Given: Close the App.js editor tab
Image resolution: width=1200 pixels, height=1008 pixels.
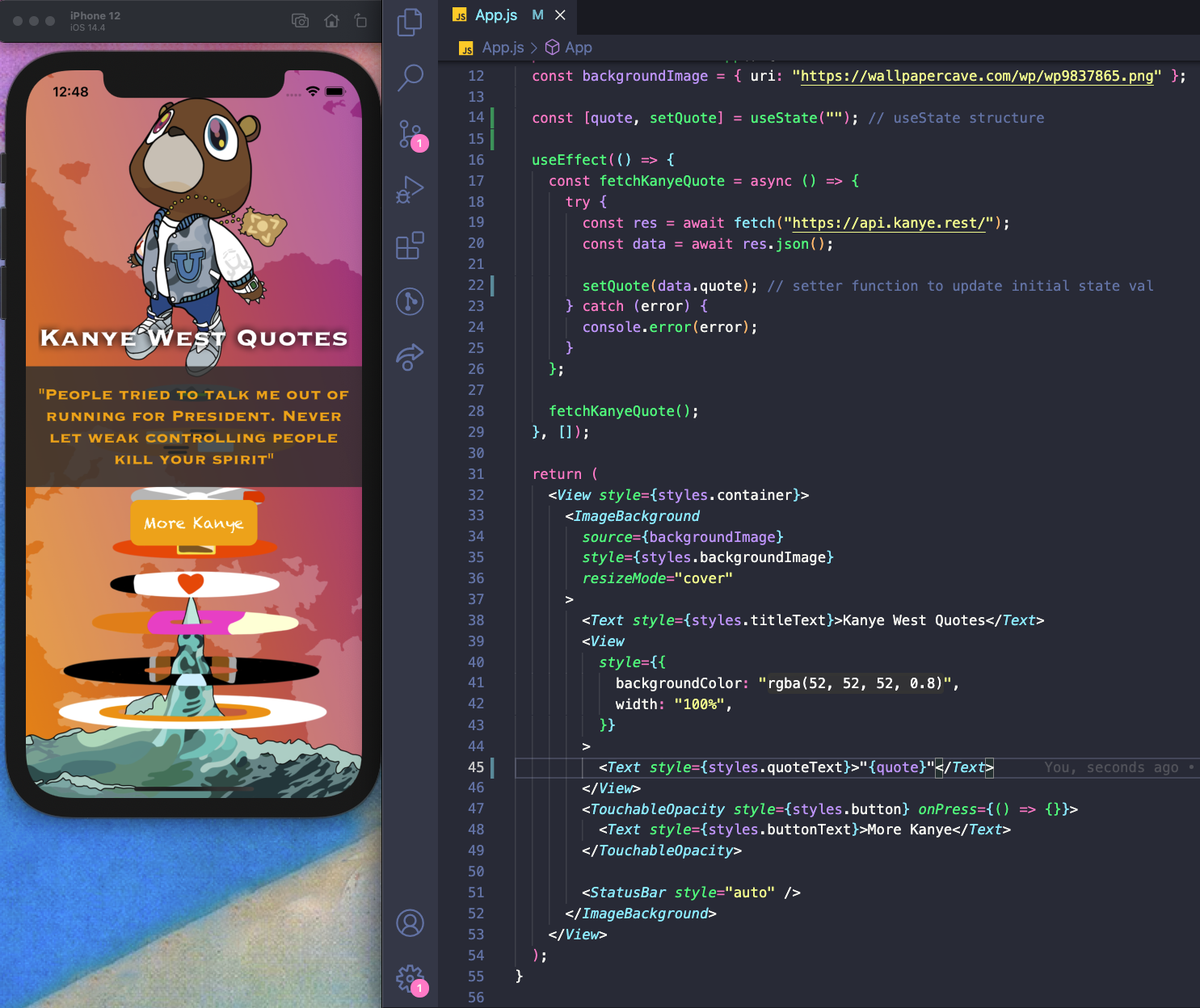Looking at the screenshot, I should pos(560,15).
